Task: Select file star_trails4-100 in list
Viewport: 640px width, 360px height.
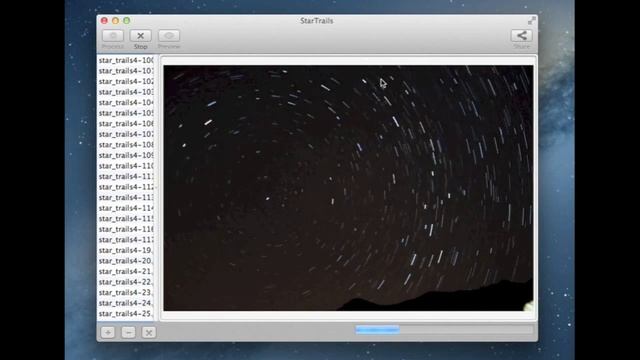Action: point(126,60)
